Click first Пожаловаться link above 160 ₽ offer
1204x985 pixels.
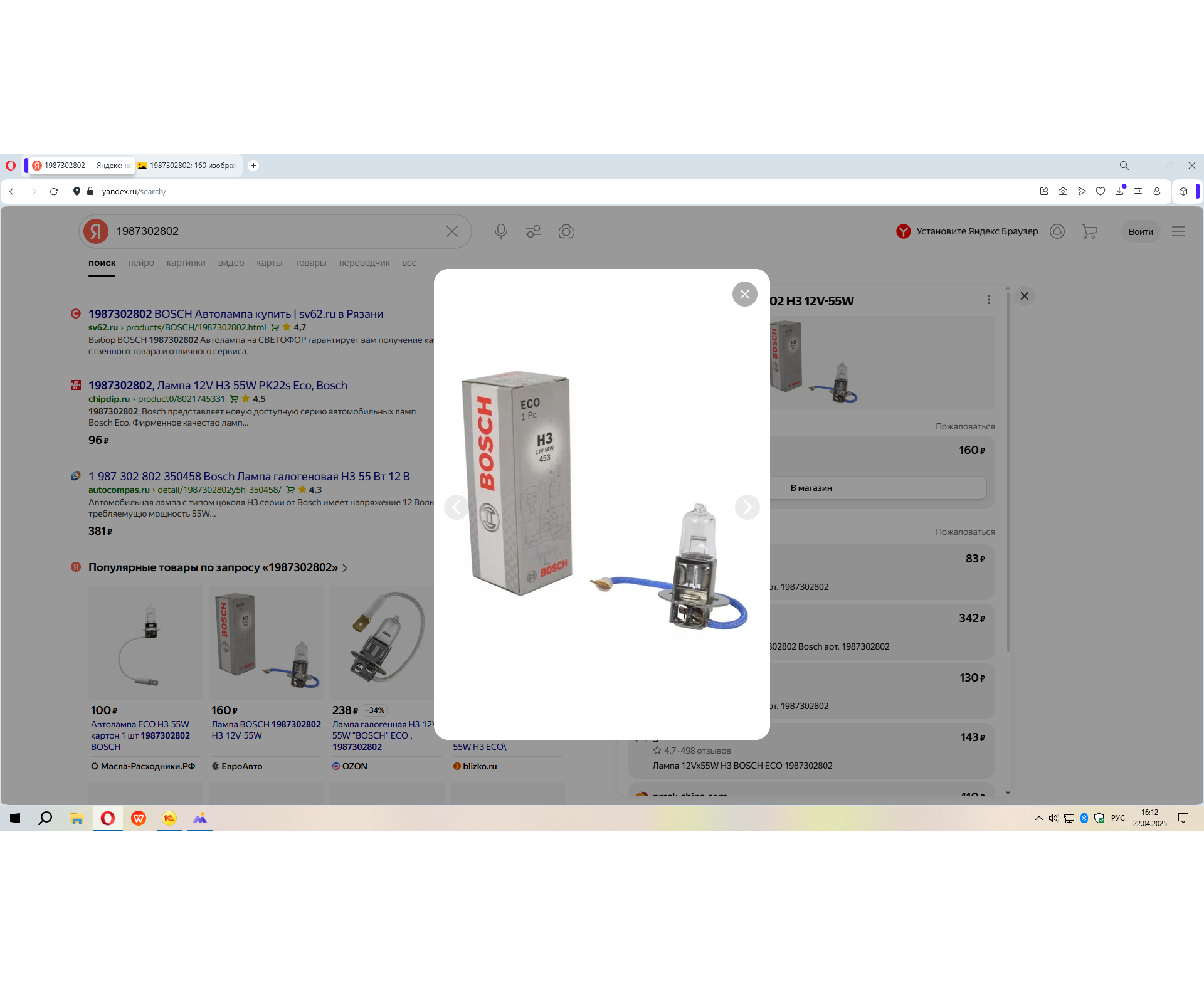(965, 426)
